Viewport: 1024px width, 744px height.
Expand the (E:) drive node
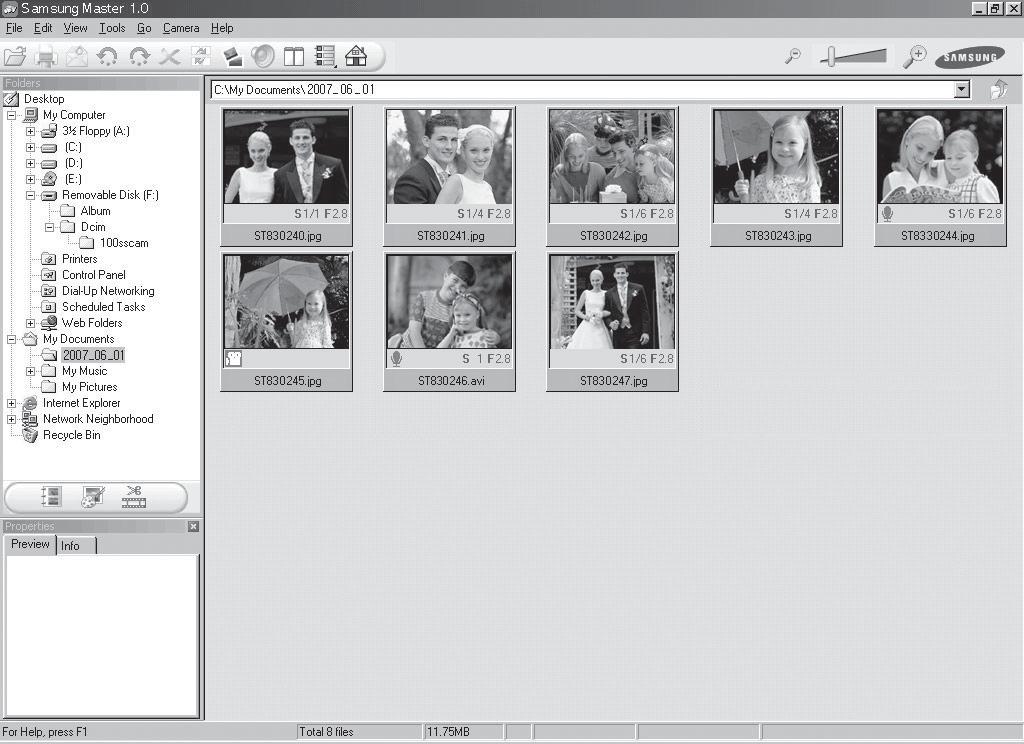click(31, 180)
